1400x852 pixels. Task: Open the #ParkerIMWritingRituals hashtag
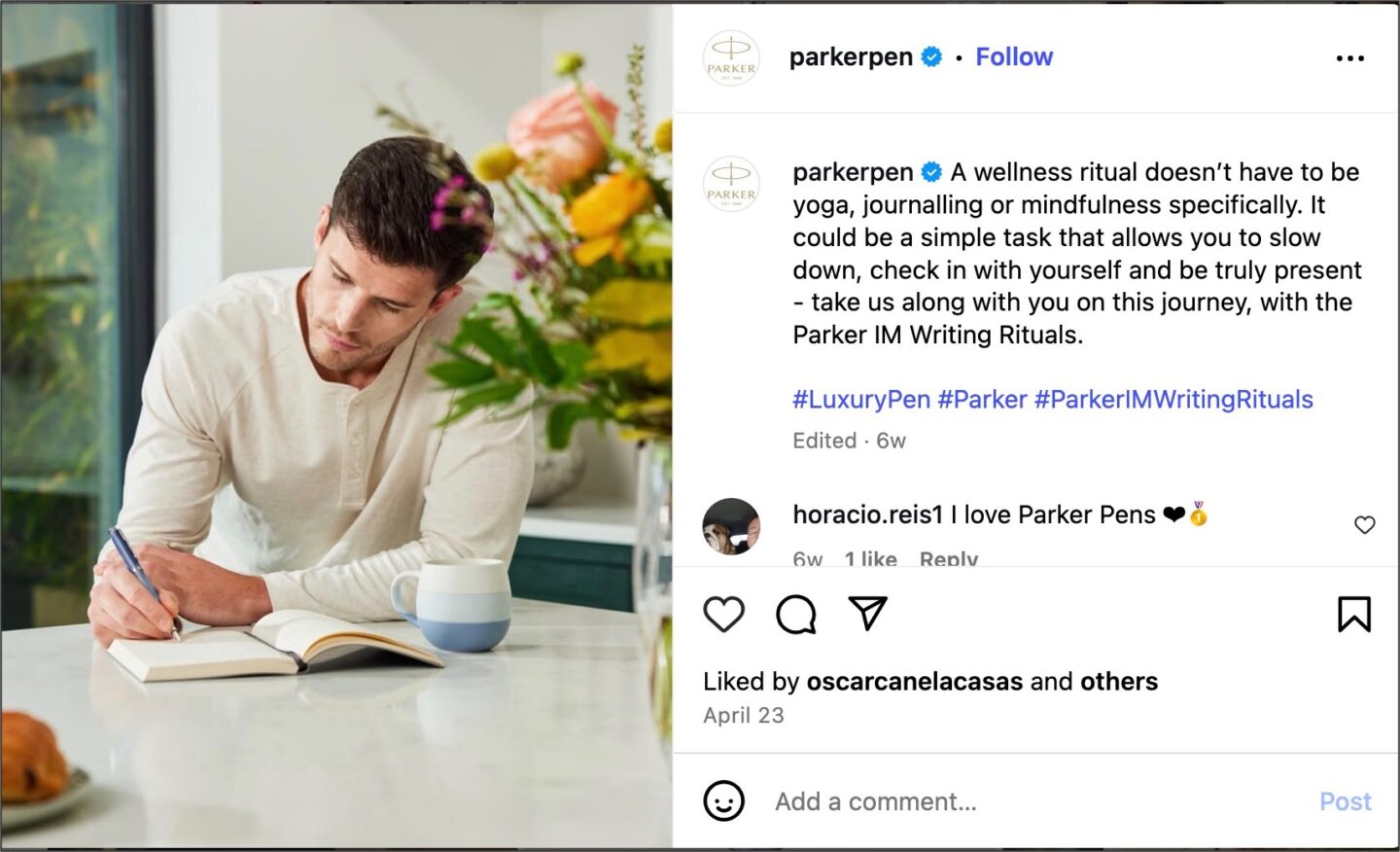1173,400
